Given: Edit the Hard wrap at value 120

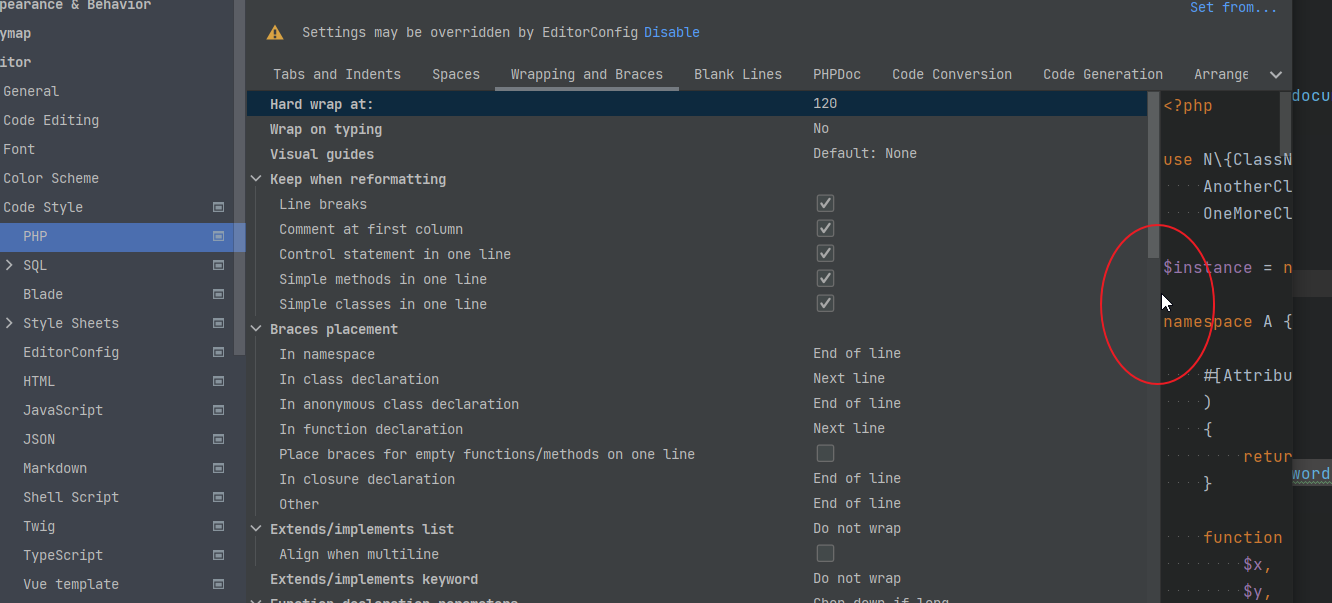Looking at the screenshot, I should tap(825, 103).
